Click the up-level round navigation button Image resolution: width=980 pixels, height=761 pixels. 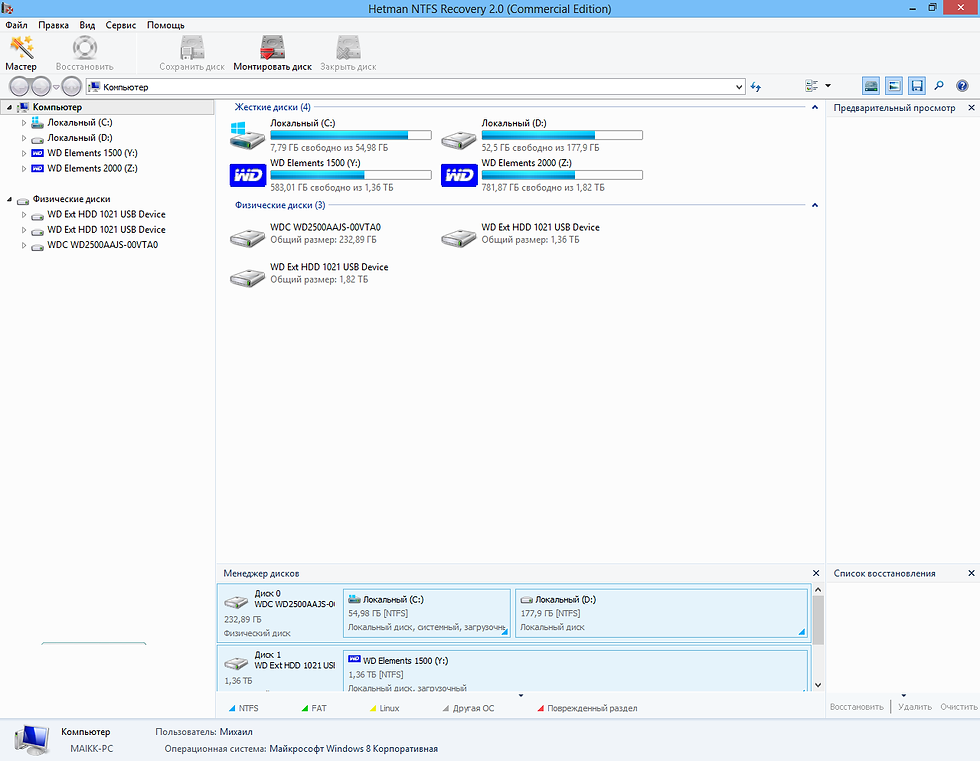coord(72,86)
